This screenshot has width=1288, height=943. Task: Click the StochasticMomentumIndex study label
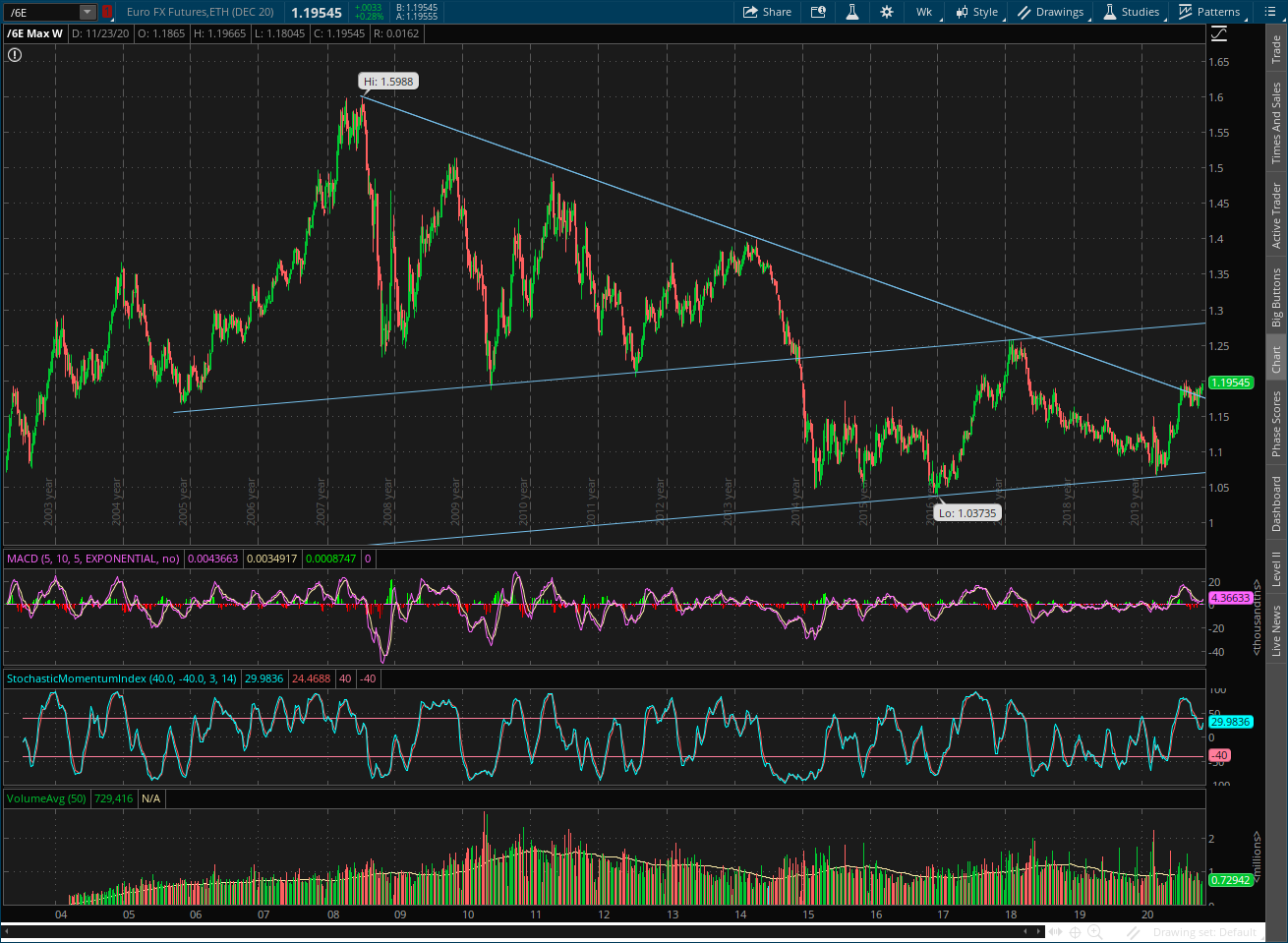pyautogui.click(x=122, y=678)
